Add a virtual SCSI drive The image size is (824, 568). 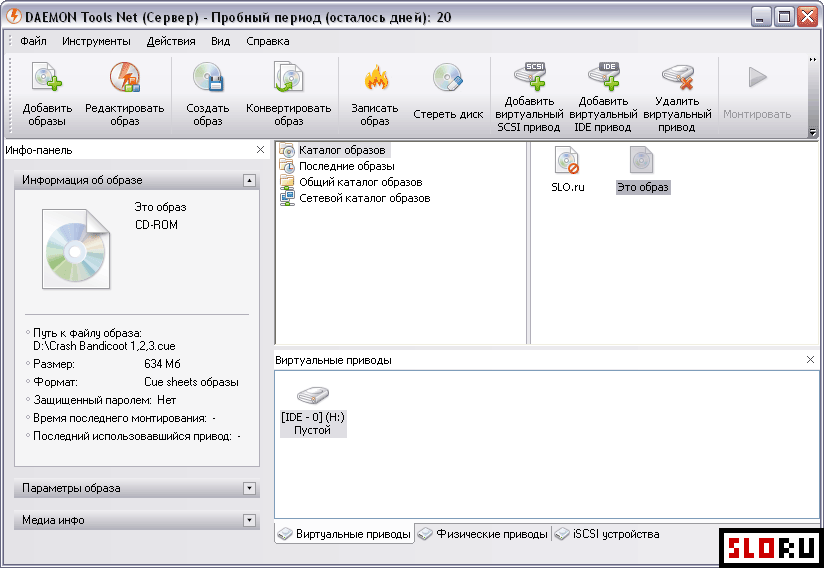tap(529, 76)
